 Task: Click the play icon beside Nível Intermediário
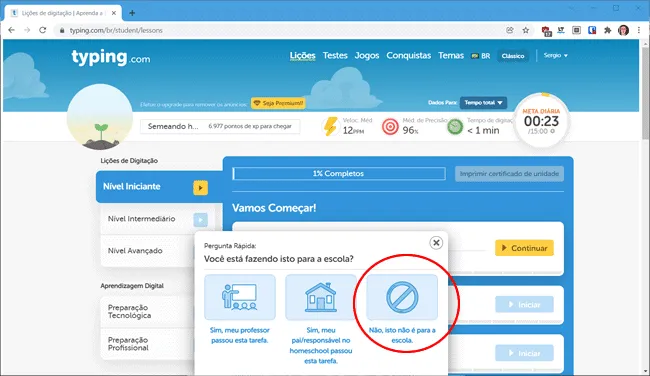coord(200,220)
